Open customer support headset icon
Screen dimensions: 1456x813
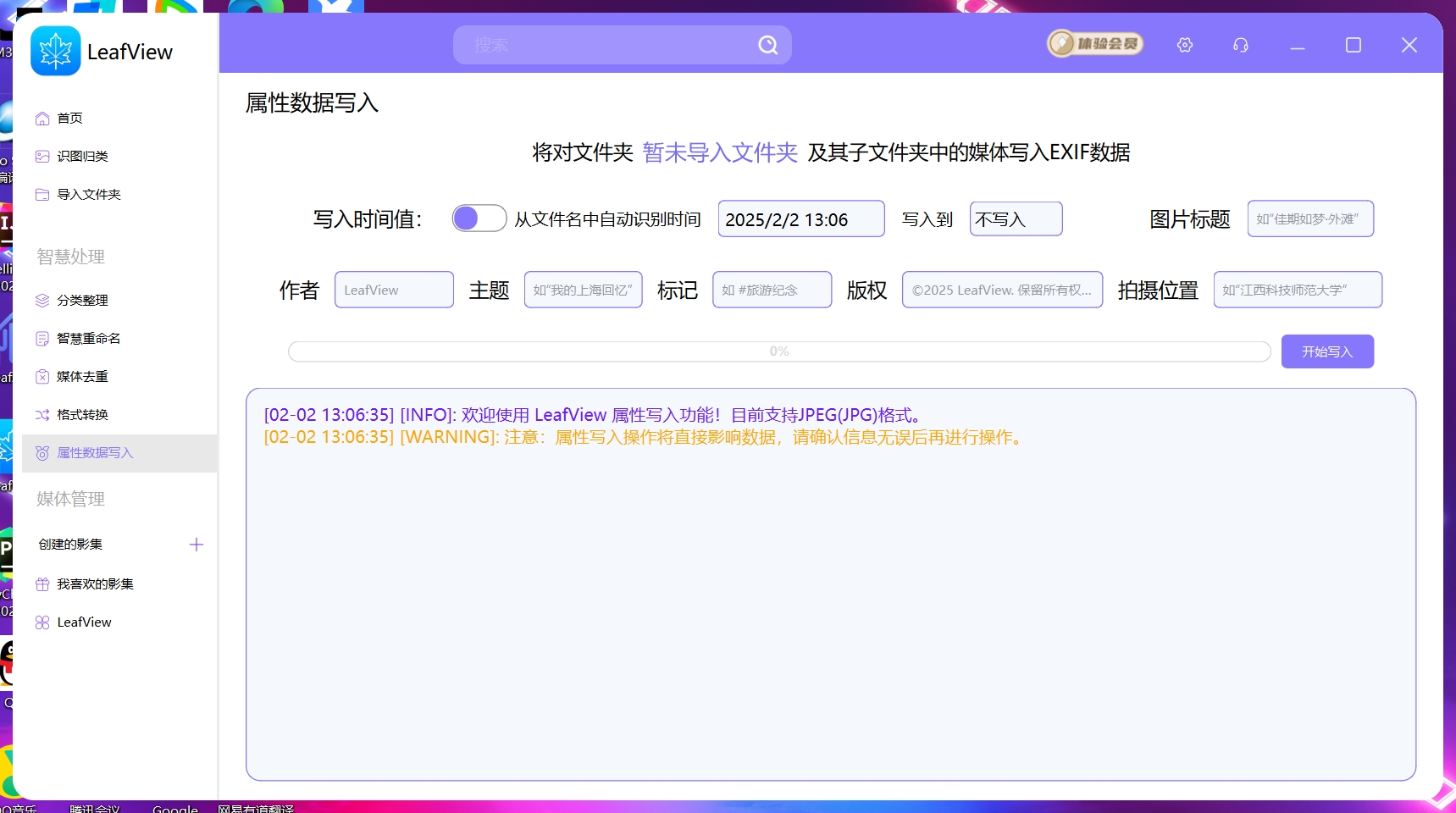click(1241, 45)
